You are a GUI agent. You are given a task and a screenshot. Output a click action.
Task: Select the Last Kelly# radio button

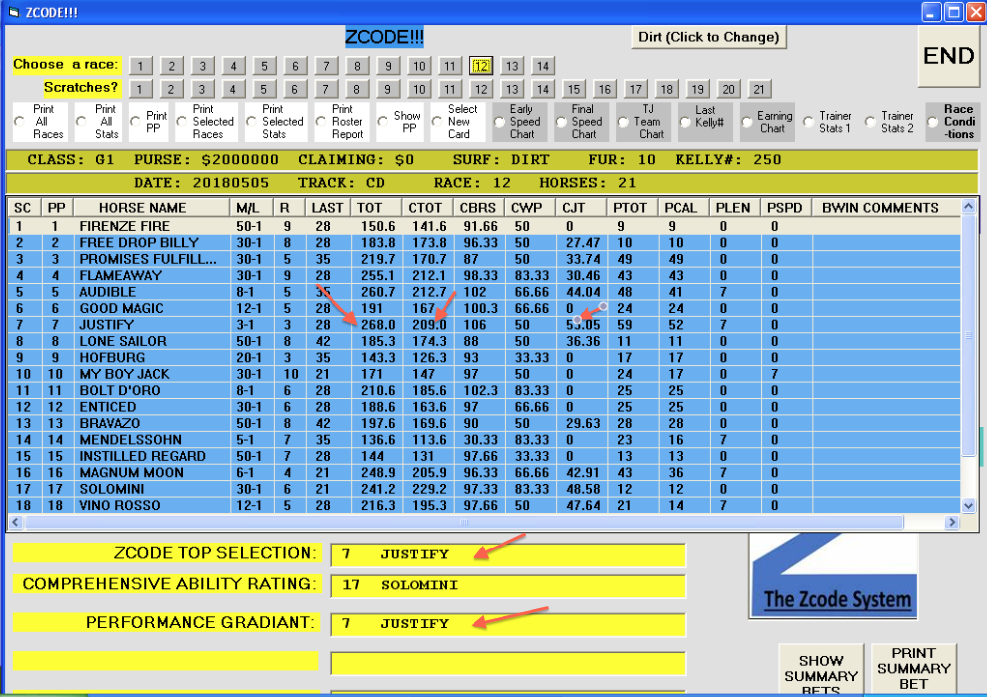[685, 122]
